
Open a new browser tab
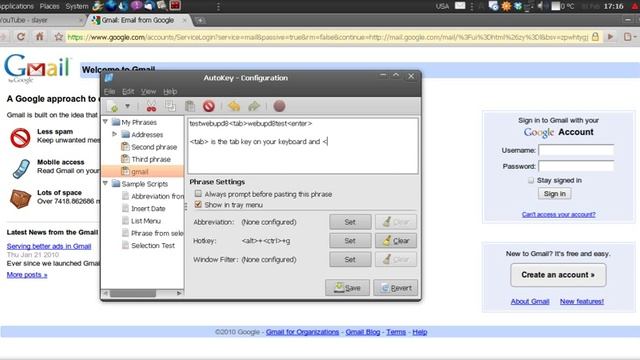pyautogui.click(x=200, y=20)
